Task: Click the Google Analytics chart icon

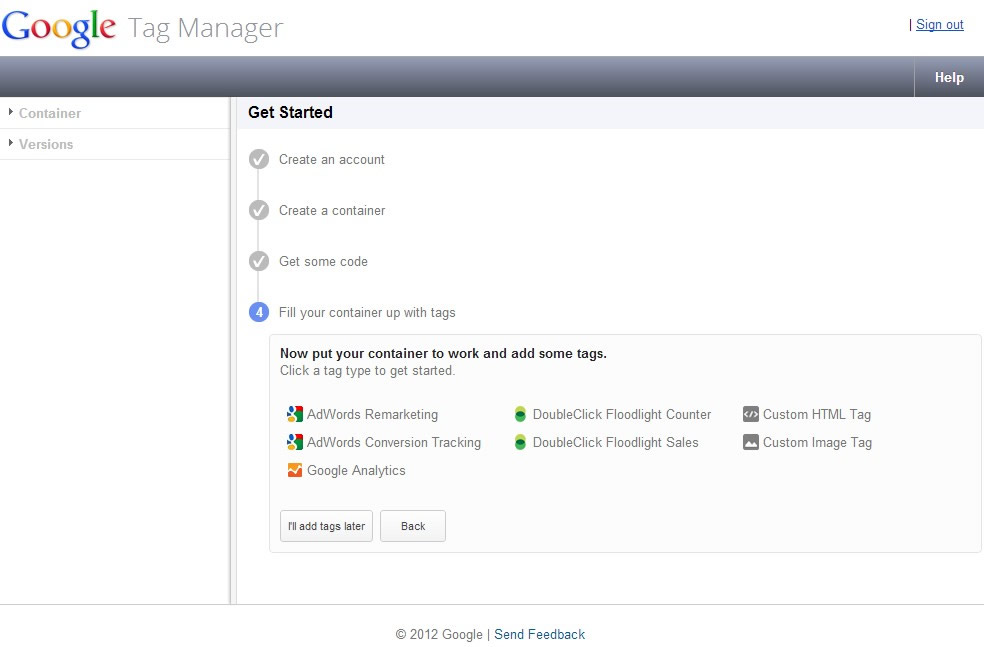Action: click(294, 470)
